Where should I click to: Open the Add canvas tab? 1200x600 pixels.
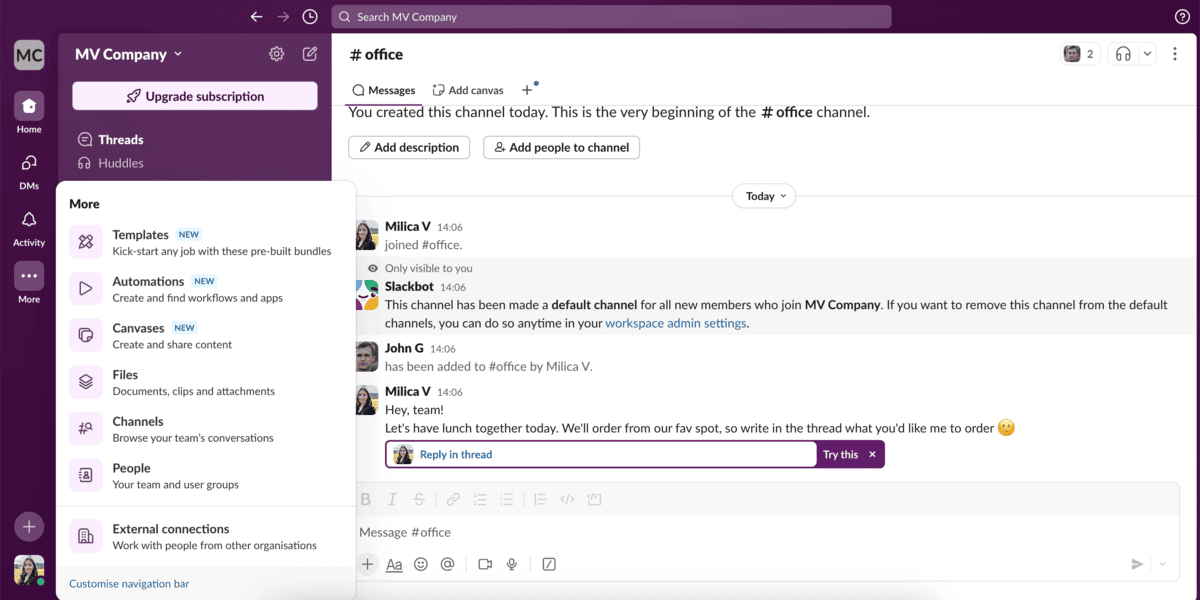tap(467, 89)
